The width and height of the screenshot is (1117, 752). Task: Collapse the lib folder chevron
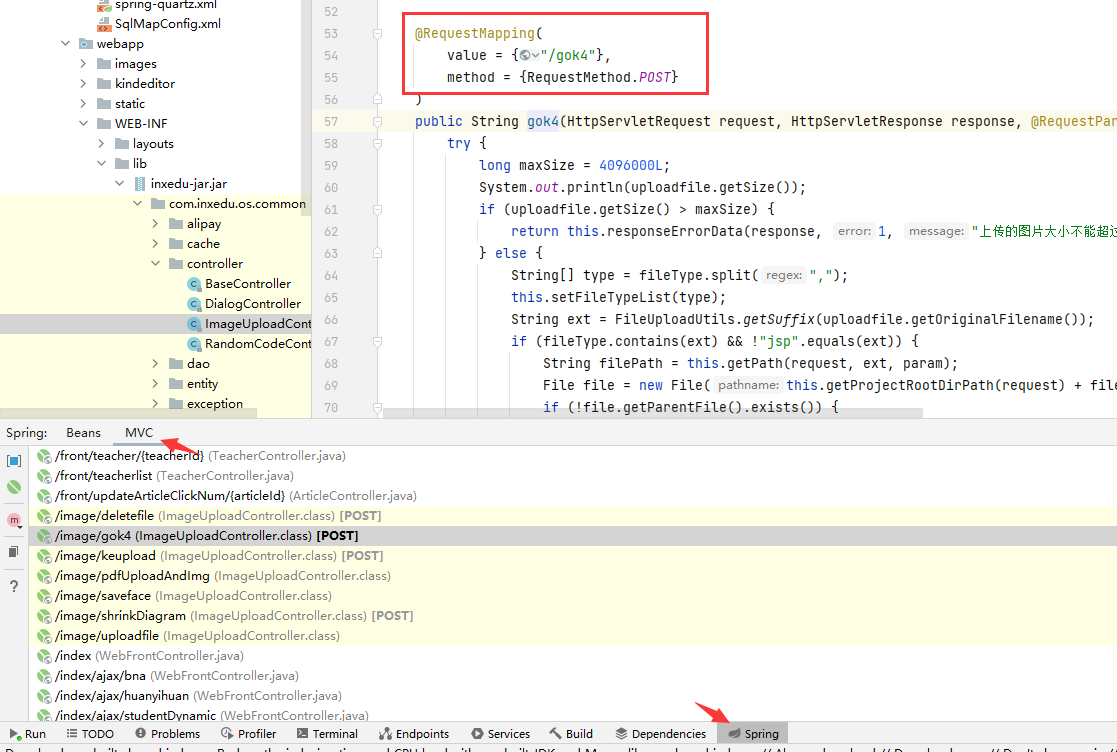[x=101, y=164]
